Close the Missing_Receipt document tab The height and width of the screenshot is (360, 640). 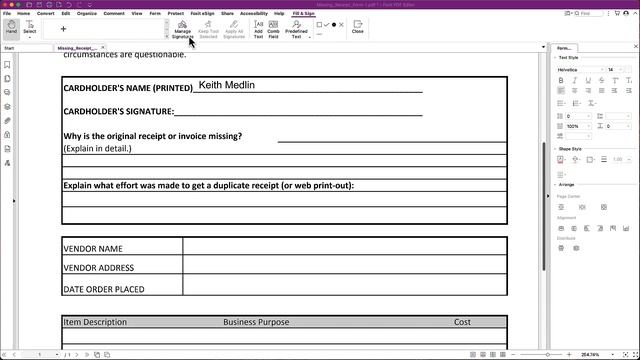[103, 48]
